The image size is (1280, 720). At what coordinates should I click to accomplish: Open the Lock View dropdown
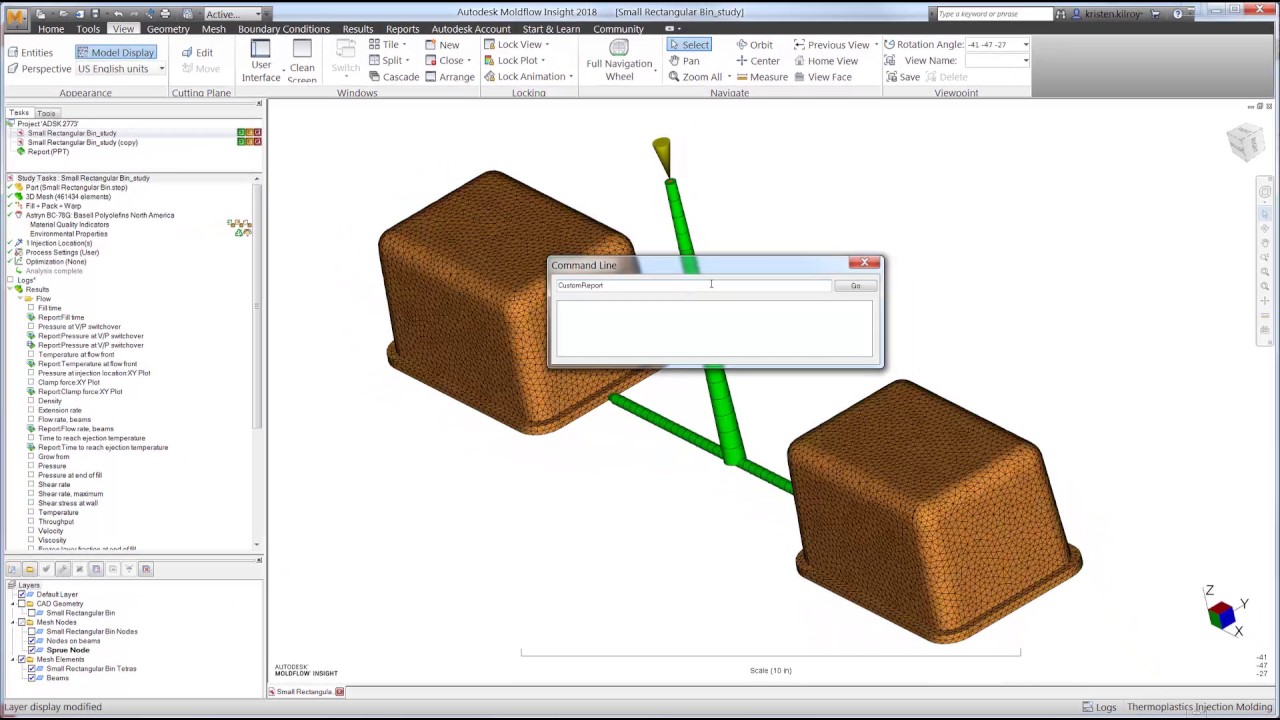517,45
